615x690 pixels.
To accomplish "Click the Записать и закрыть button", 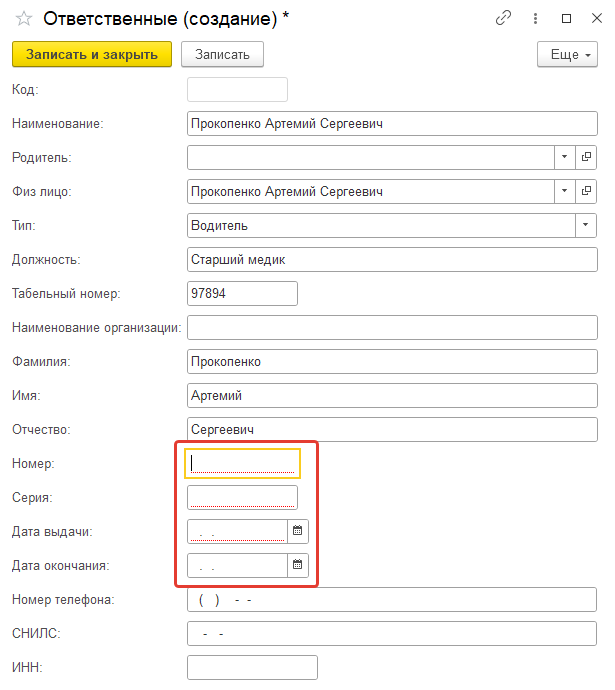I will [92, 55].
